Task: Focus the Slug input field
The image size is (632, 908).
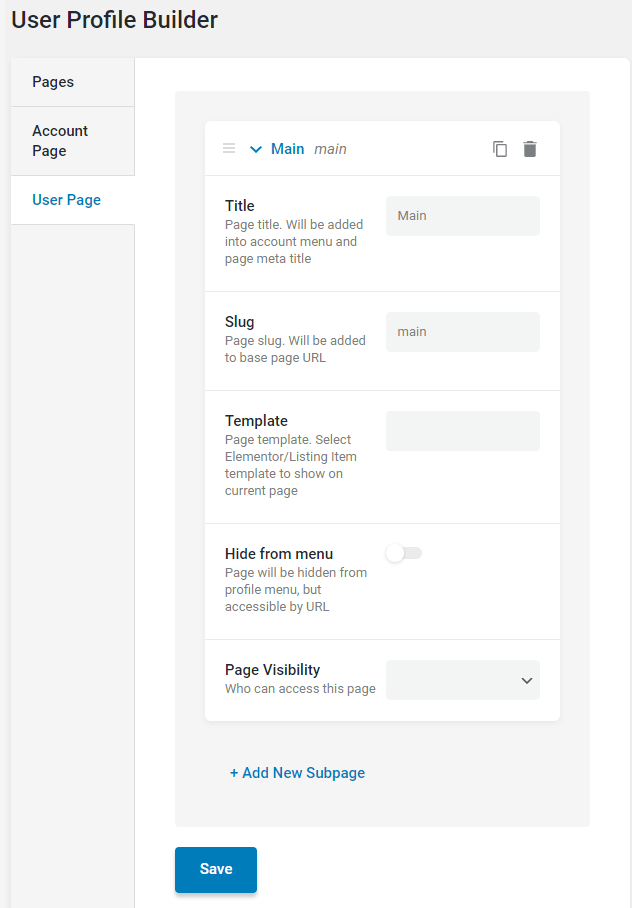Action: click(462, 332)
